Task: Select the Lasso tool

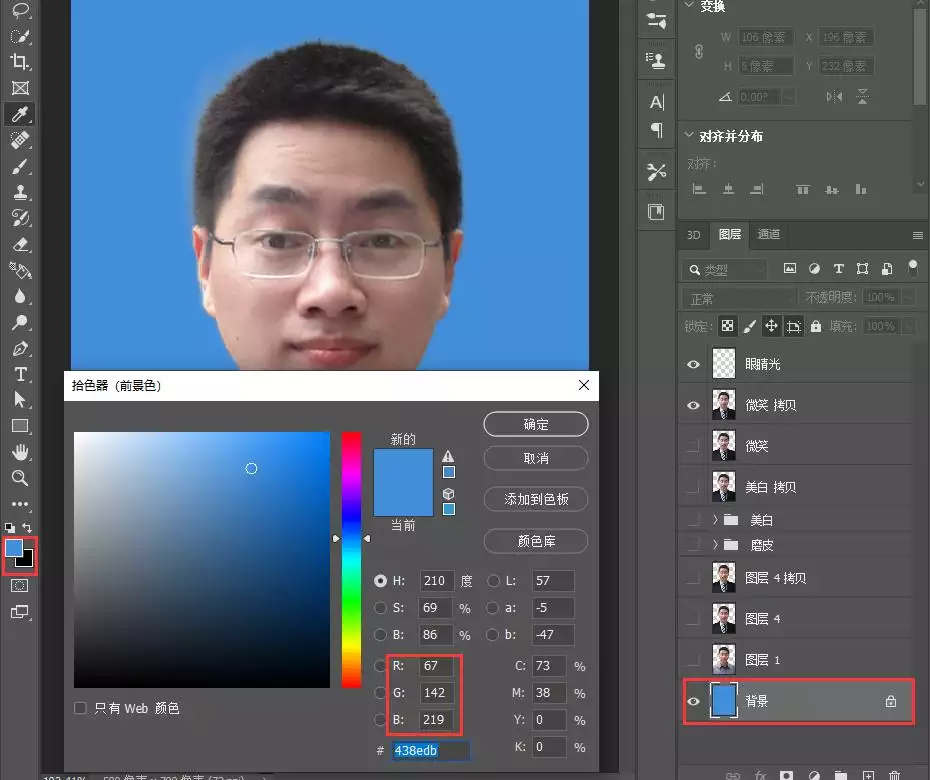Action: point(20,10)
